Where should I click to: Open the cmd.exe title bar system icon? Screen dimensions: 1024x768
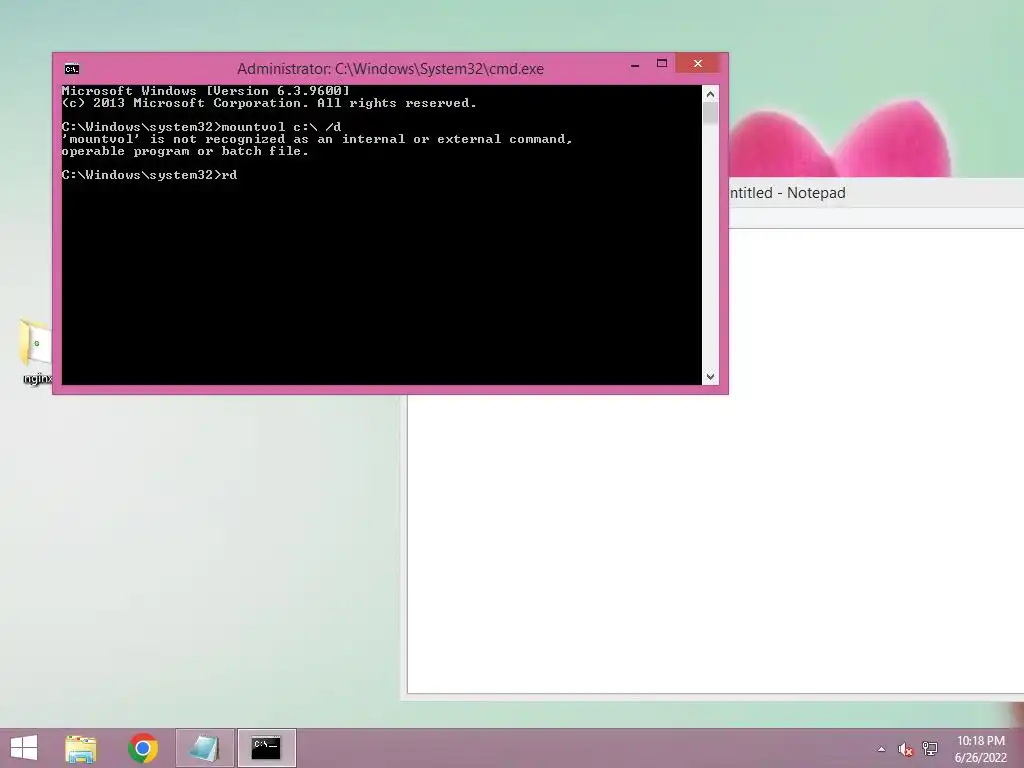tap(72, 69)
